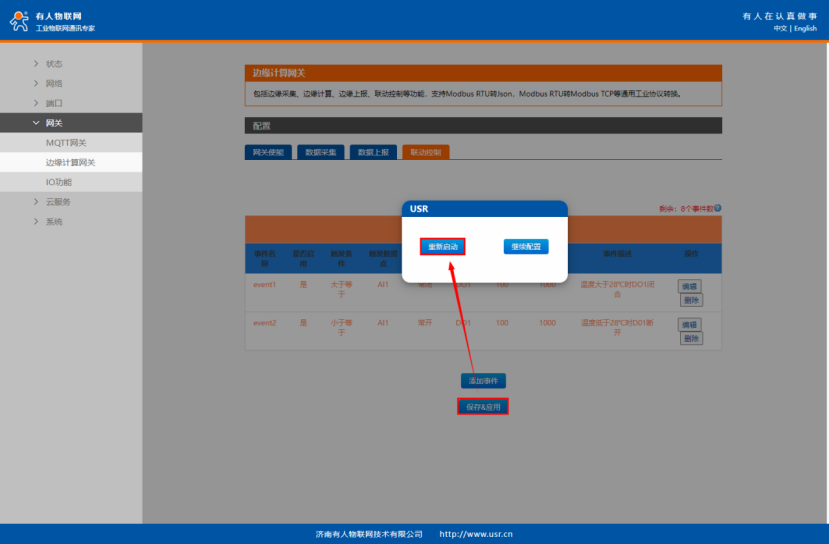Click the 添加事件 button
Viewport: 829px width, 544px height.
[483, 381]
